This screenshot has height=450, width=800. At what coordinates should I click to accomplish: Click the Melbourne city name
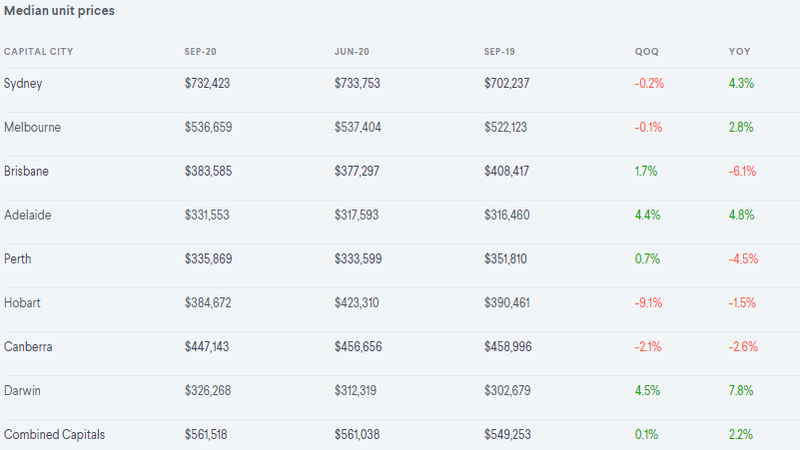click(x=32, y=127)
